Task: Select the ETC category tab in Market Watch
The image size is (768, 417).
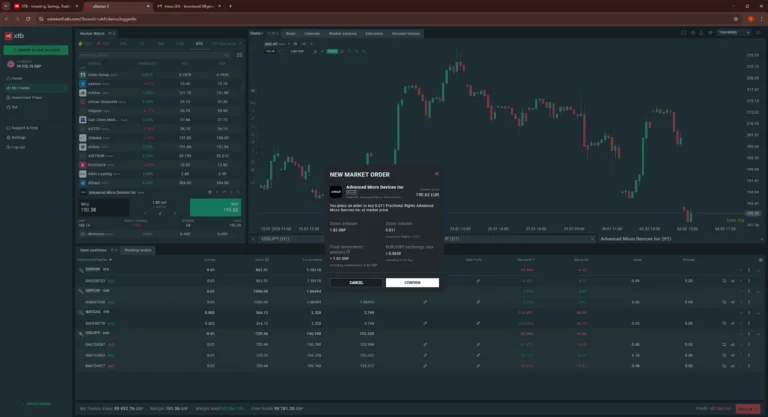Action: coord(199,44)
